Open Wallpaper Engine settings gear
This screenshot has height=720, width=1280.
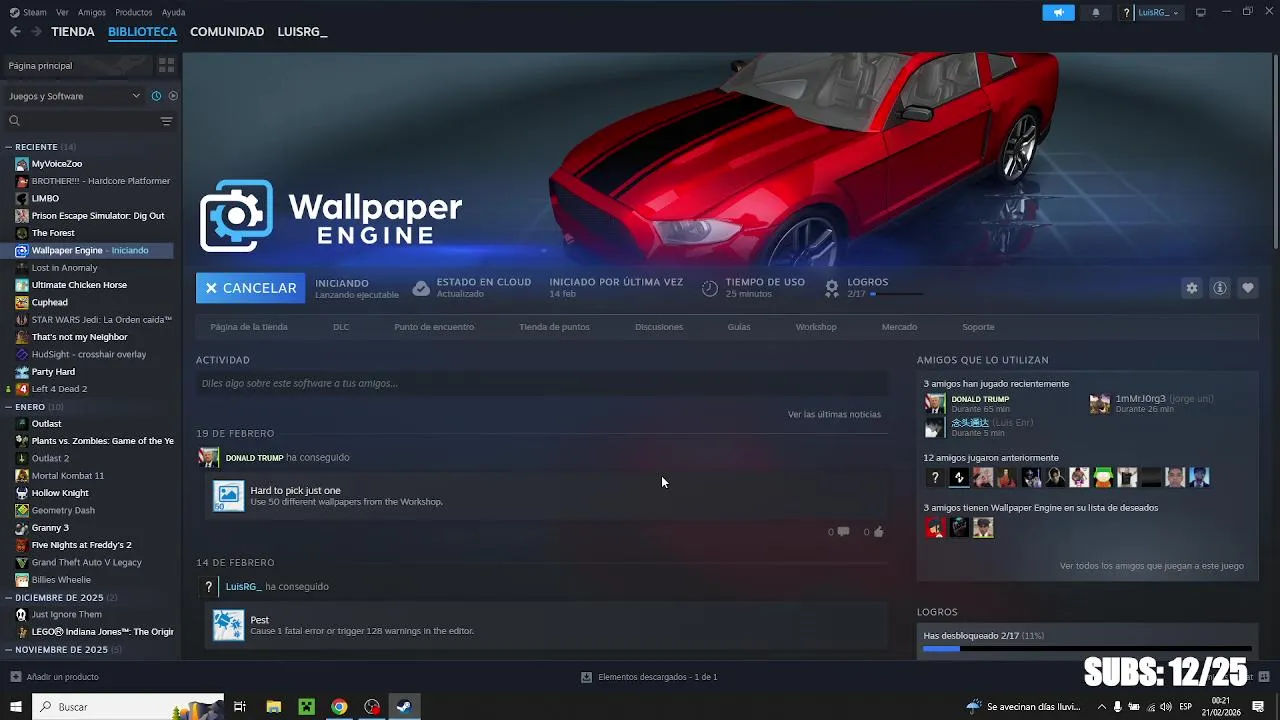(1191, 288)
